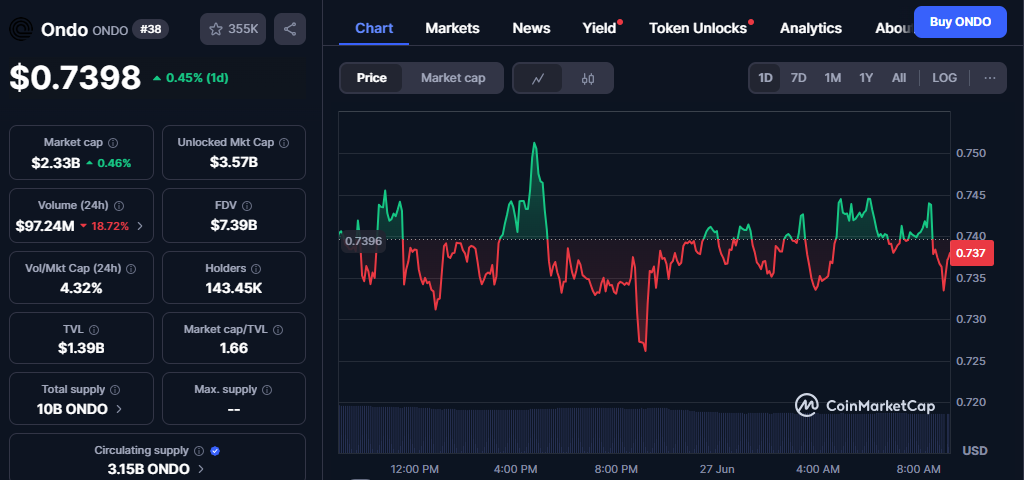The height and width of the screenshot is (480, 1024).
Task: Click the 1.66 Market cap/TVL value
Action: [x=234, y=348]
